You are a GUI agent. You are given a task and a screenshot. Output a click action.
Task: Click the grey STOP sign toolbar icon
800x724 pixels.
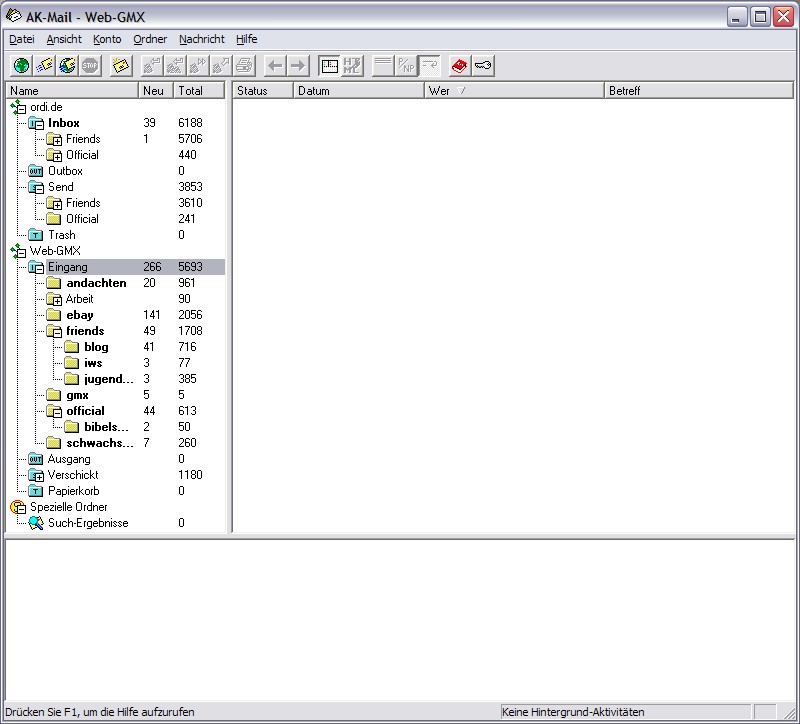click(x=90, y=66)
